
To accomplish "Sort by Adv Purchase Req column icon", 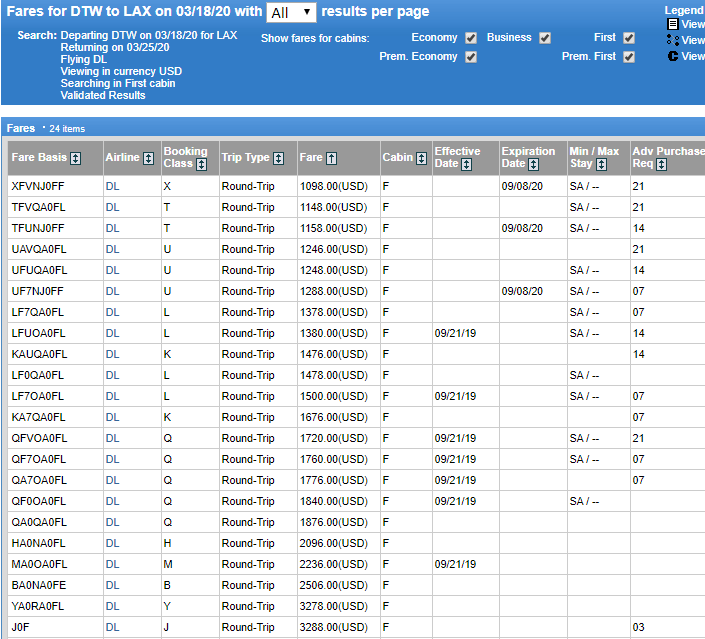I will coord(661,165).
